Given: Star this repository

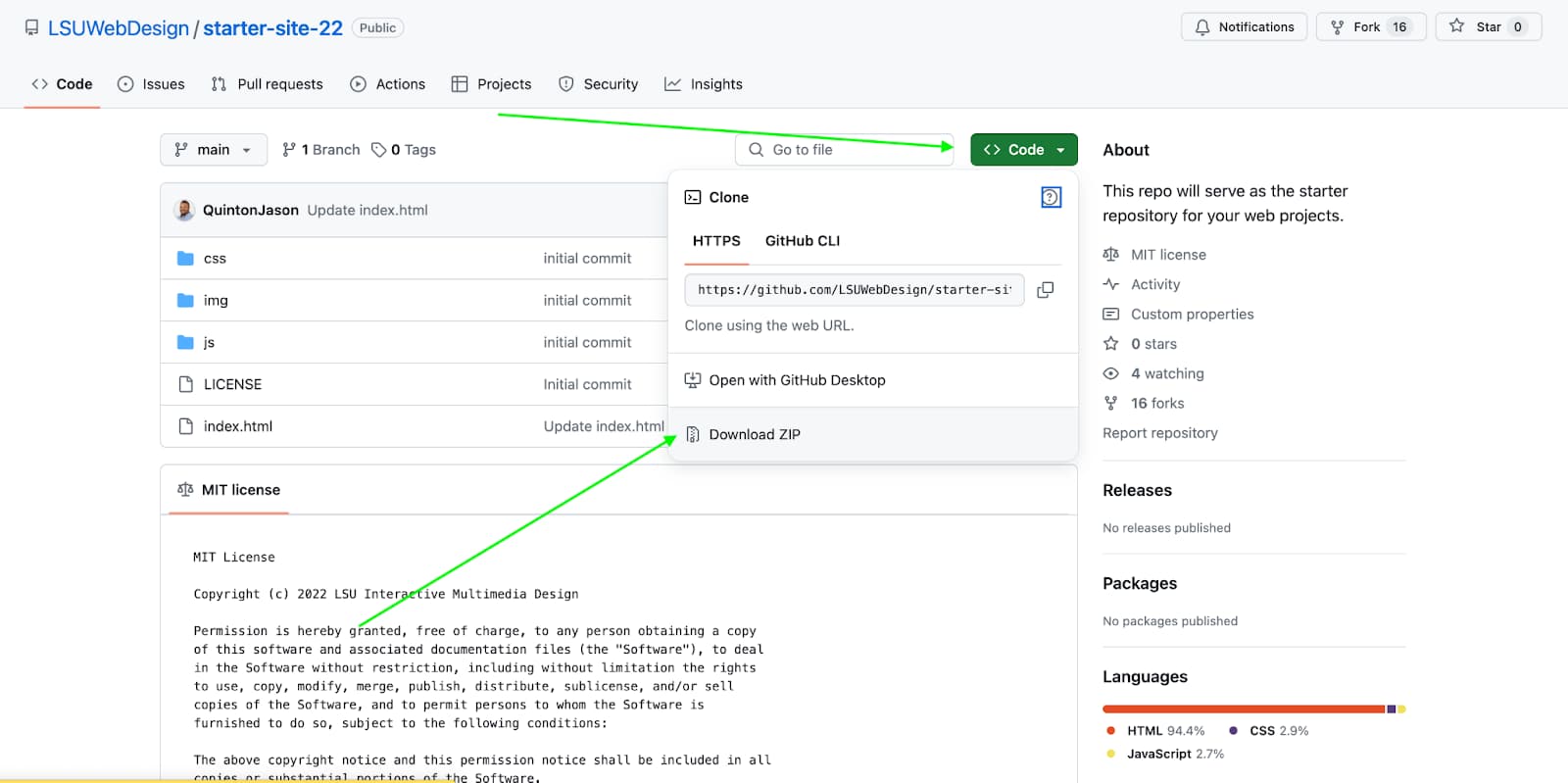Looking at the screenshot, I should [x=1489, y=27].
